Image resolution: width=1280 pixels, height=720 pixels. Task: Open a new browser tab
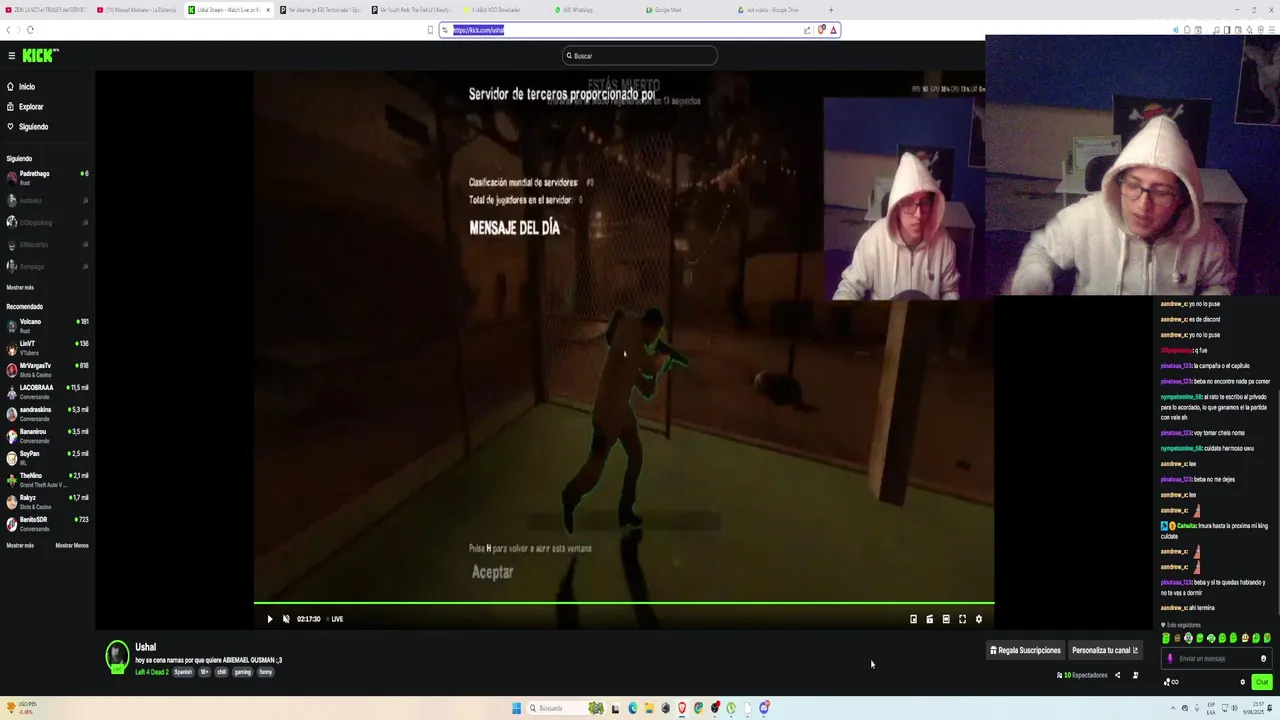click(x=831, y=10)
